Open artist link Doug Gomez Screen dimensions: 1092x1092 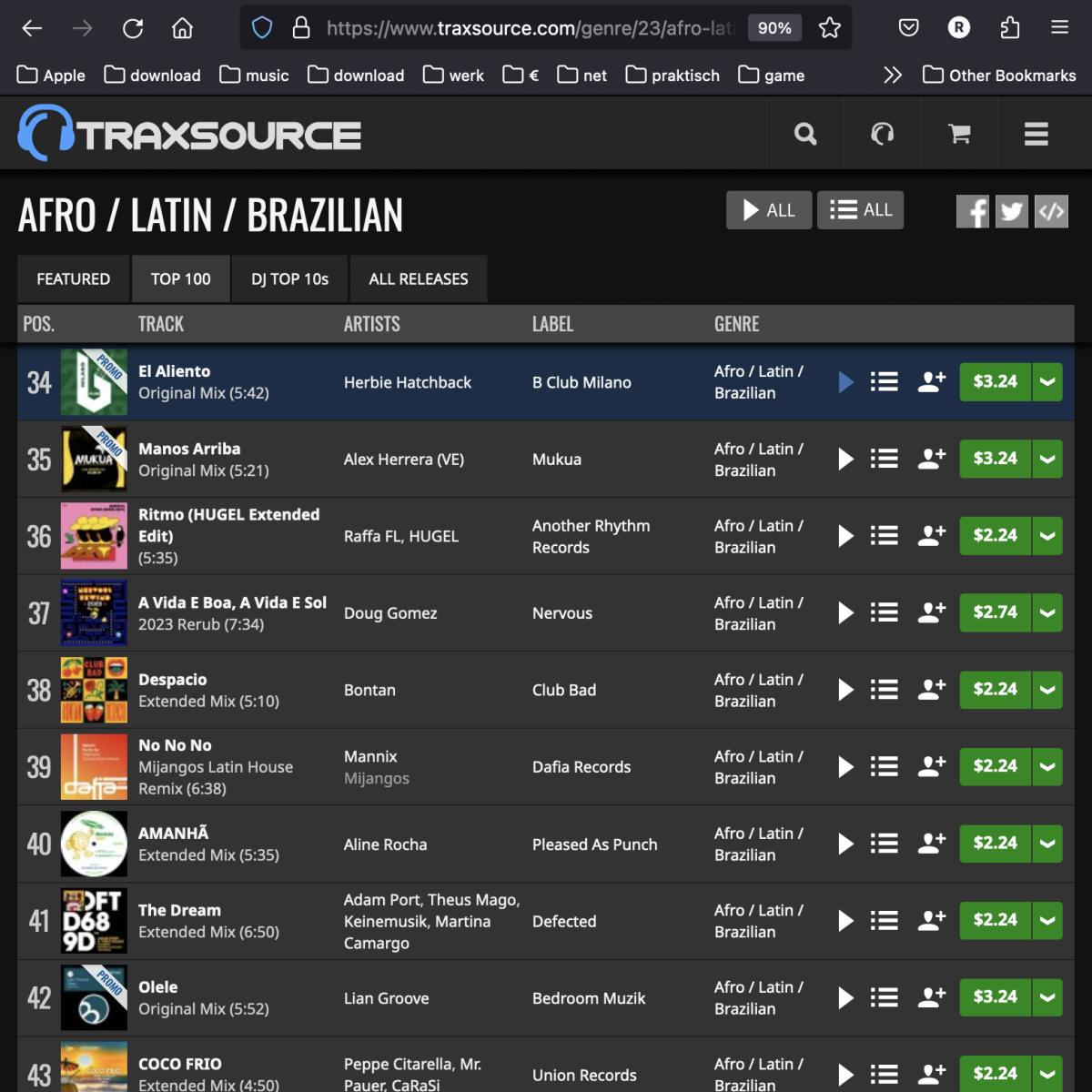click(x=390, y=613)
